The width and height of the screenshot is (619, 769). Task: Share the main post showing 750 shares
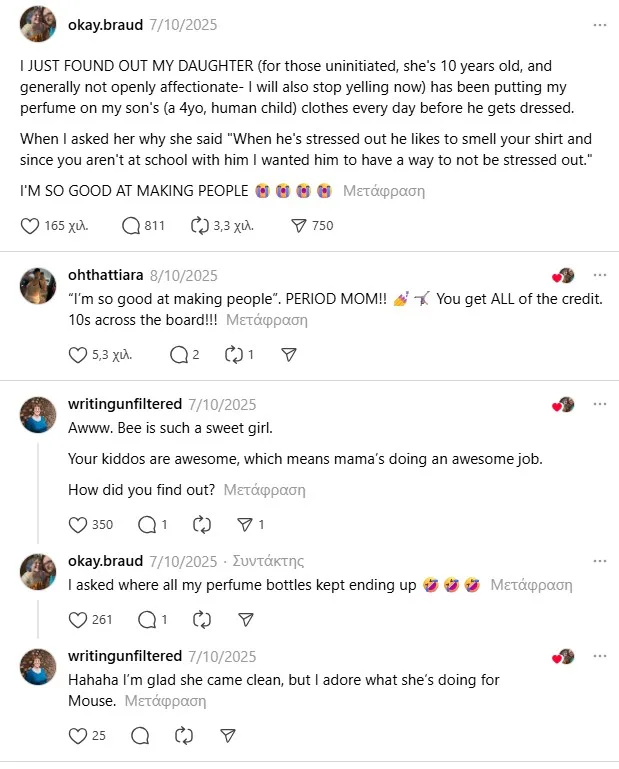[x=298, y=226]
